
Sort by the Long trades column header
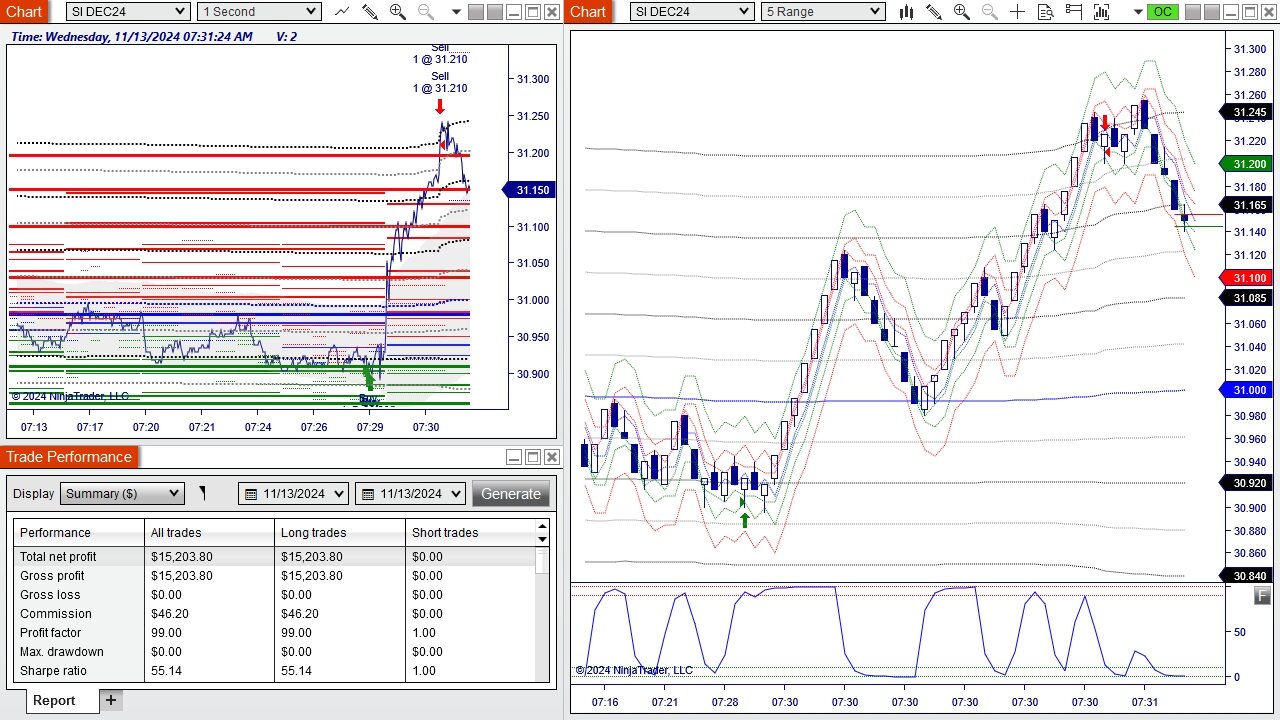340,533
